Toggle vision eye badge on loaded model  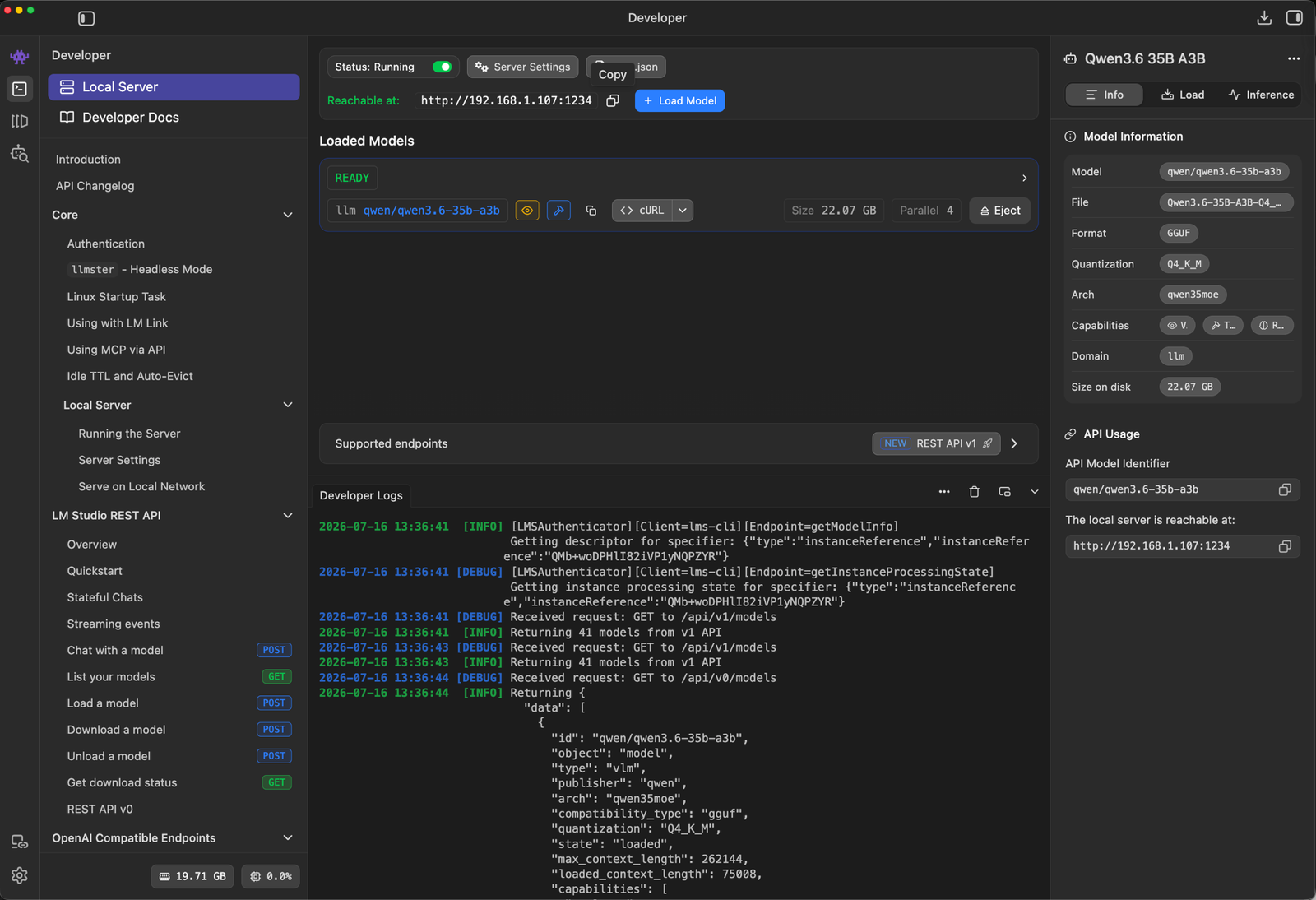pyautogui.click(x=527, y=211)
